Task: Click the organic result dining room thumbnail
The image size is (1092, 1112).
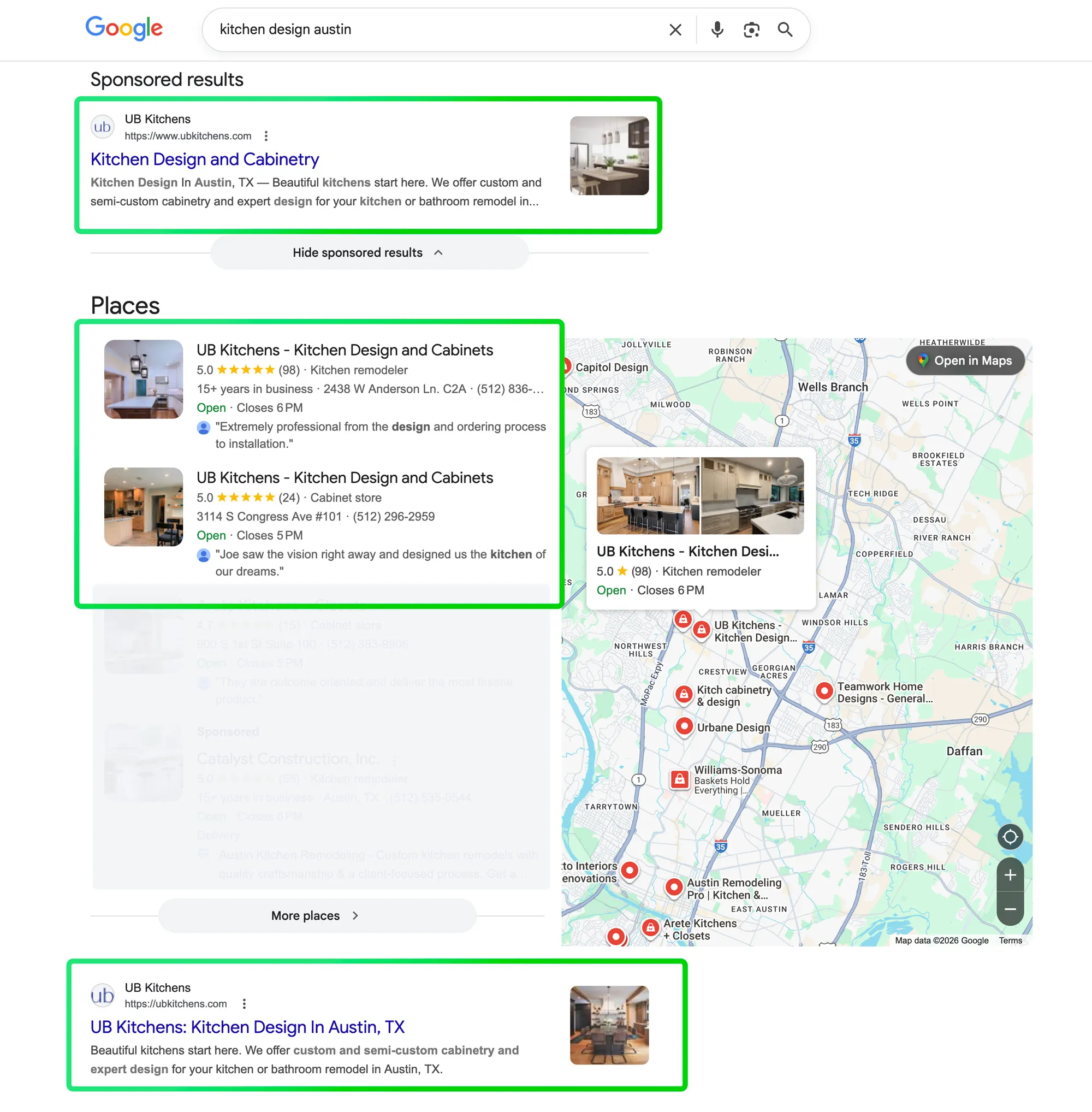Action: click(609, 1025)
